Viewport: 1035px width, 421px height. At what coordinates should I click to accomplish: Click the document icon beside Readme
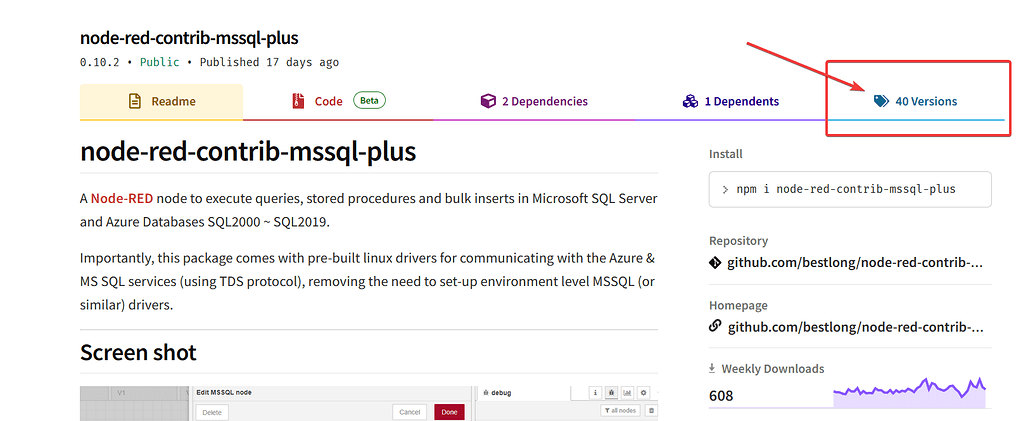click(x=134, y=101)
